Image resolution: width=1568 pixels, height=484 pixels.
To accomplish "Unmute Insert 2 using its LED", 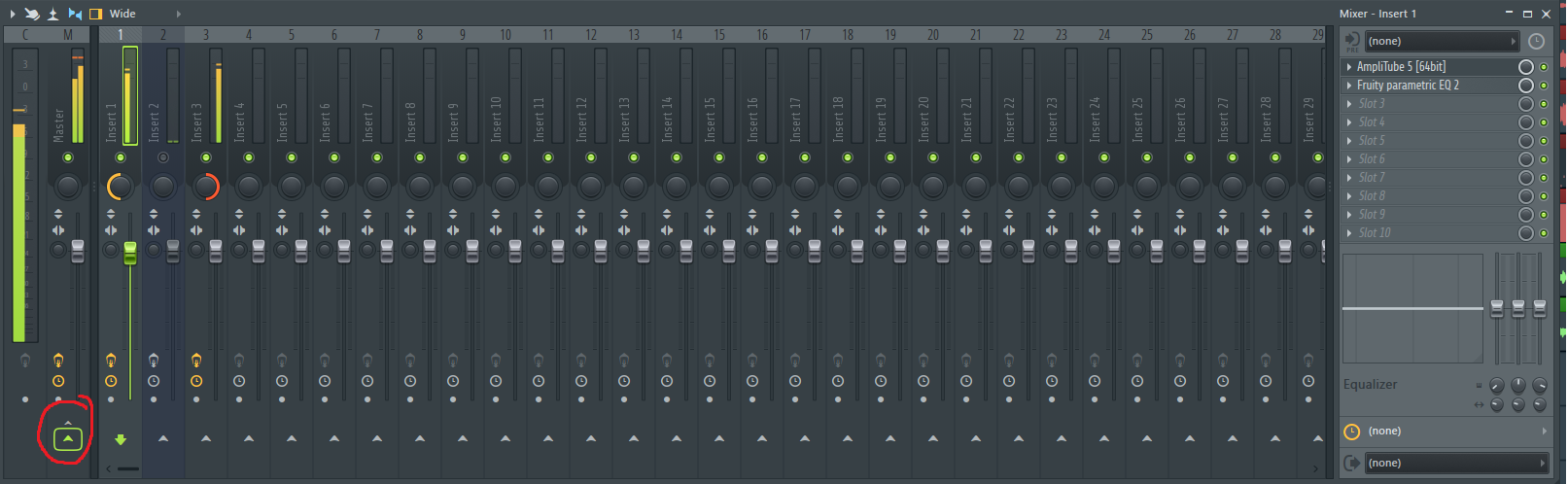I will coord(163,157).
